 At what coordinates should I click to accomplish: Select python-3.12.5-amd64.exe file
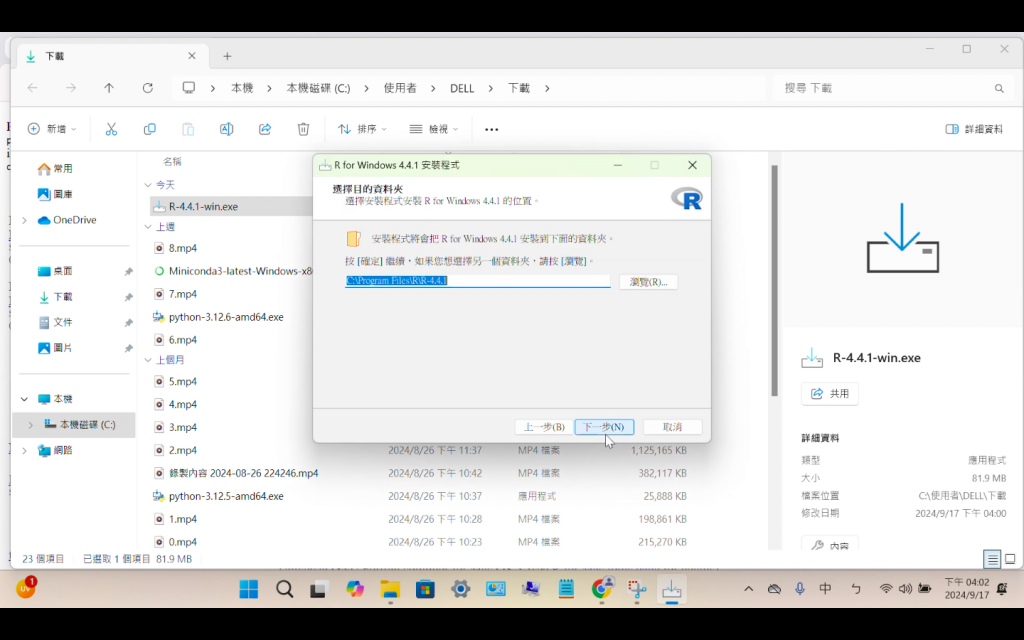coord(226,496)
